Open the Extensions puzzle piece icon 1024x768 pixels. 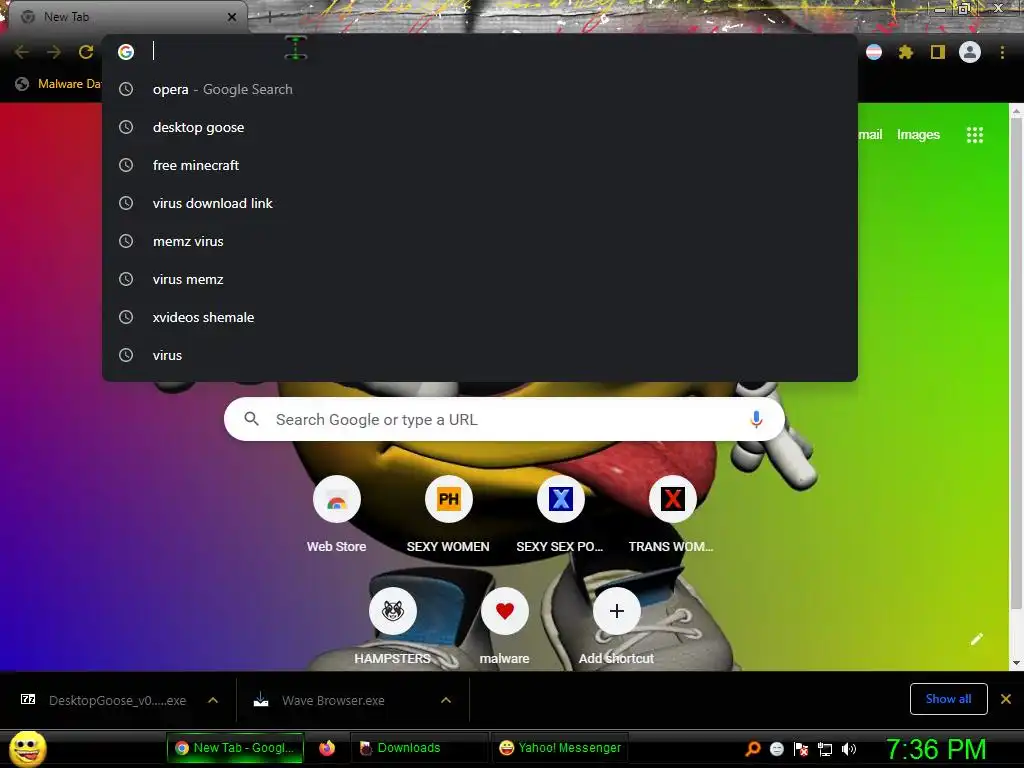[905, 52]
